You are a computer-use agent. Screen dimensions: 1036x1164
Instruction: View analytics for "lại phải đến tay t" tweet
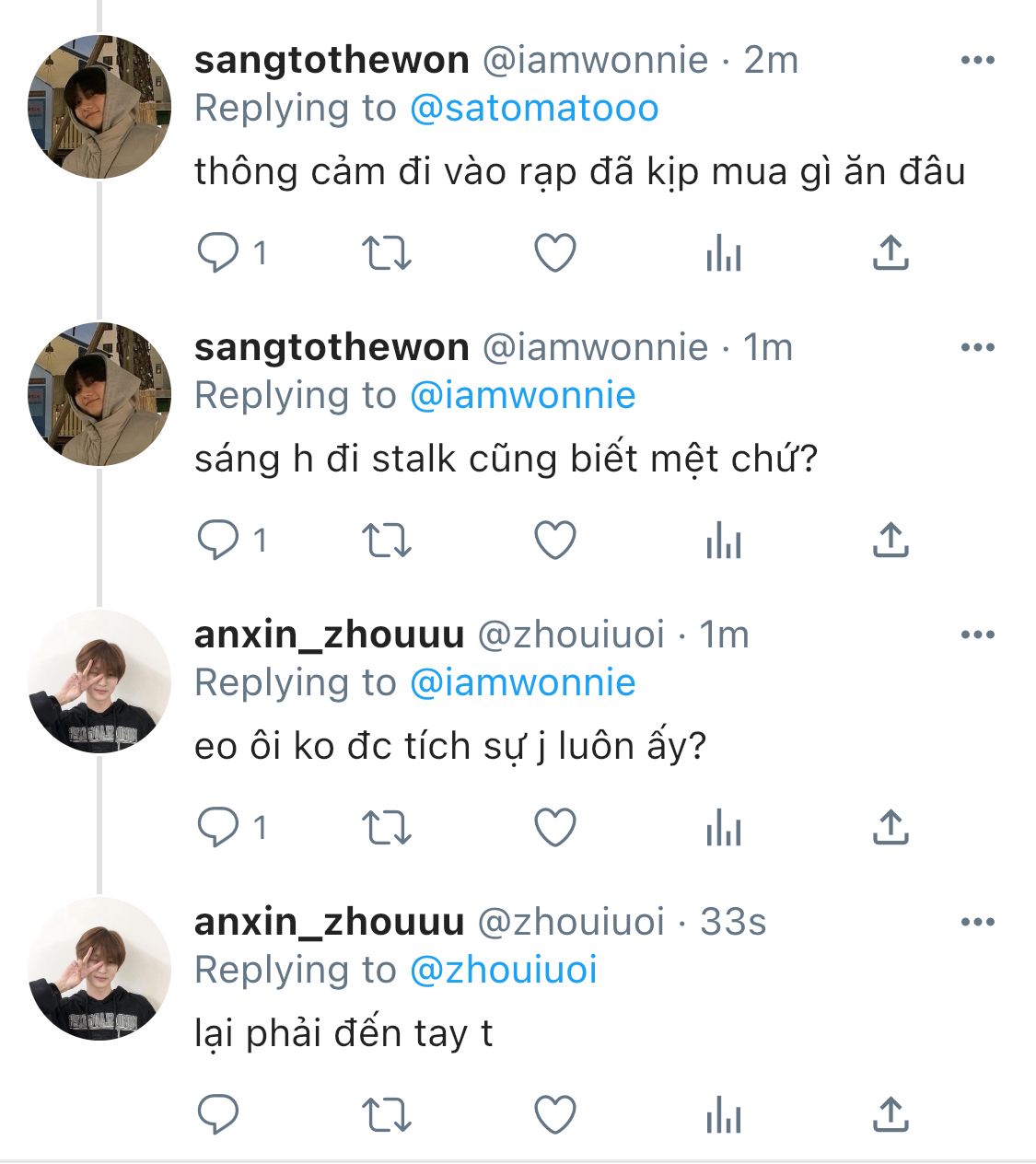coord(723,1115)
